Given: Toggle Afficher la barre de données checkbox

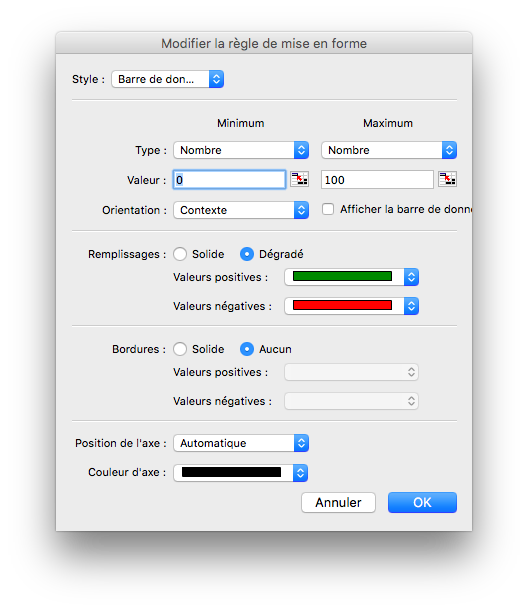Looking at the screenshot, I should click(328, 209).
